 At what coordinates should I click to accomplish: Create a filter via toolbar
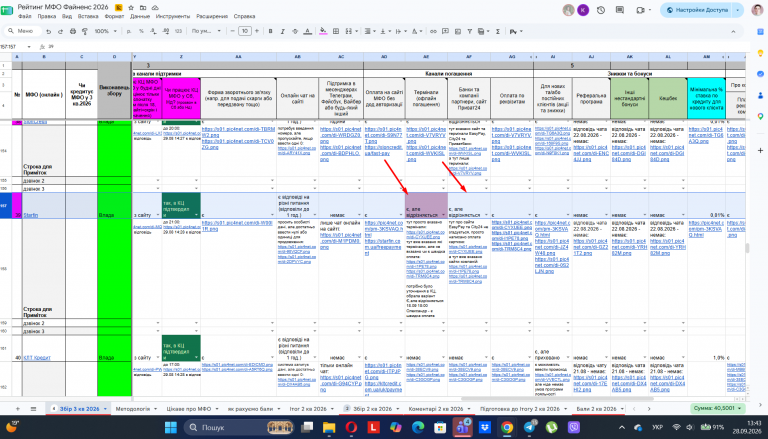[469, 31]
